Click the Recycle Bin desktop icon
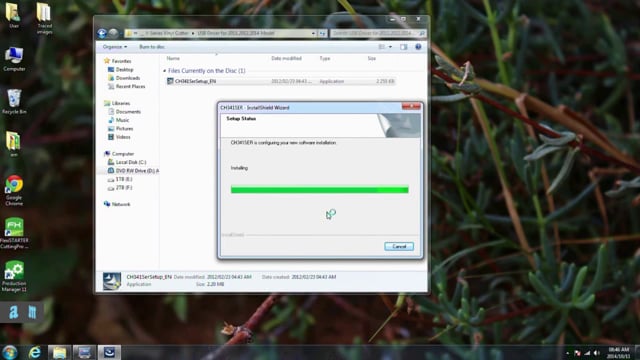Image resolution: width=640 pixels, height=360 pixels. pyautogui.click(x=14, y=102)
